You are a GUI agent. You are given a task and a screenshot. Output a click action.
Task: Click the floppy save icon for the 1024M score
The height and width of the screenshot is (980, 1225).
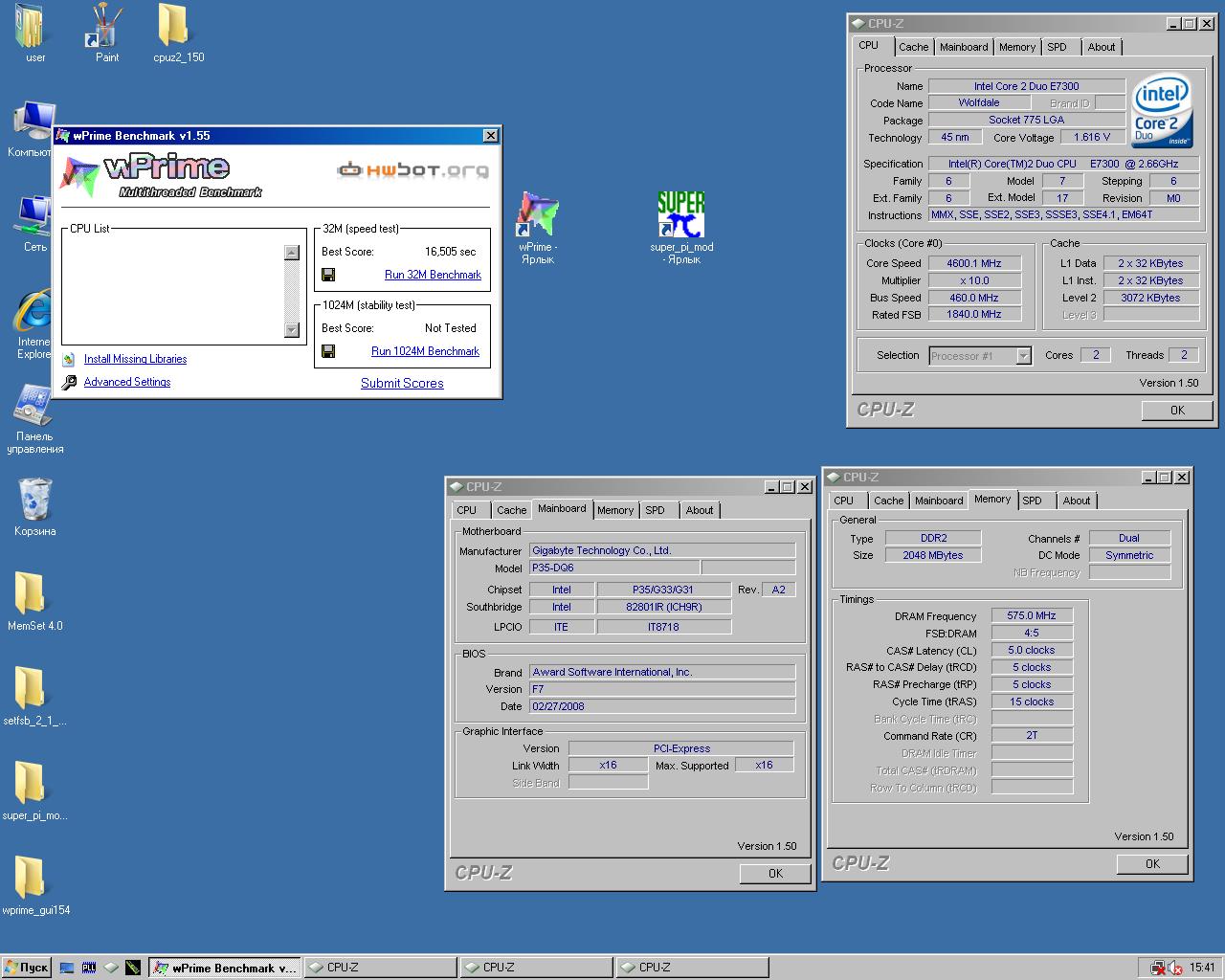(x=328, y=351)
